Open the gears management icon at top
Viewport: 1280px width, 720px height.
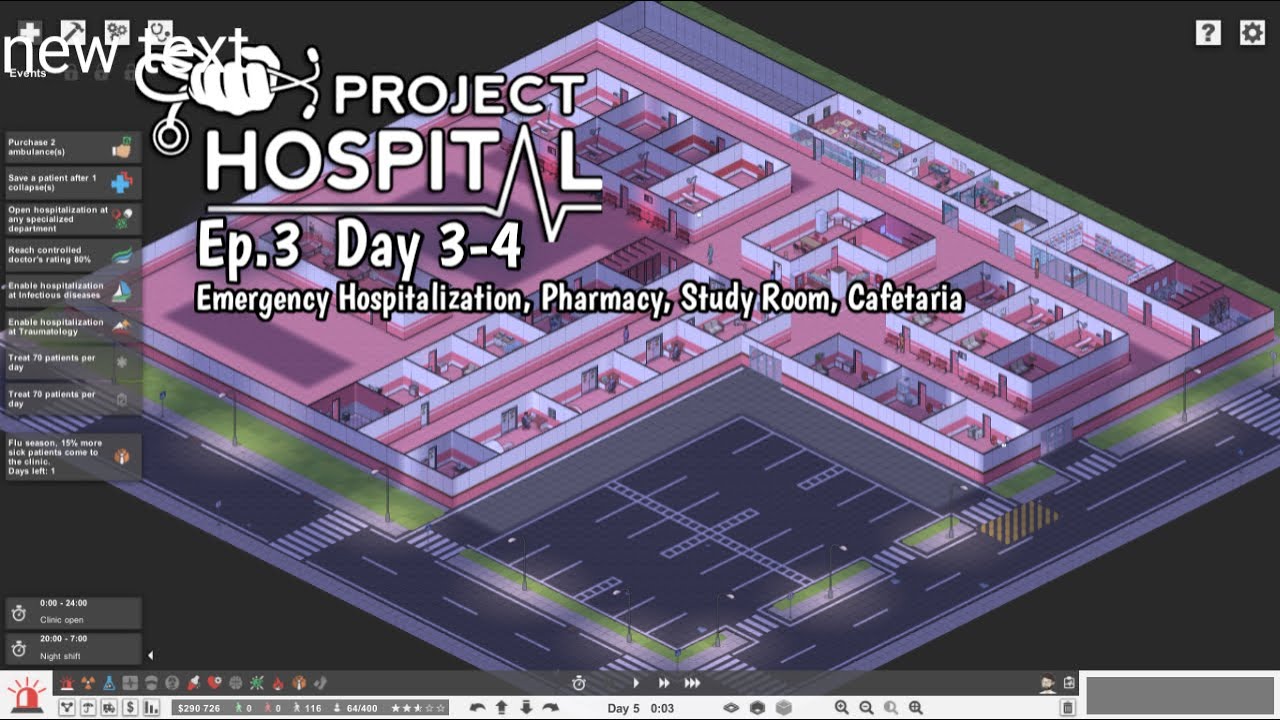tap(117, 32)
